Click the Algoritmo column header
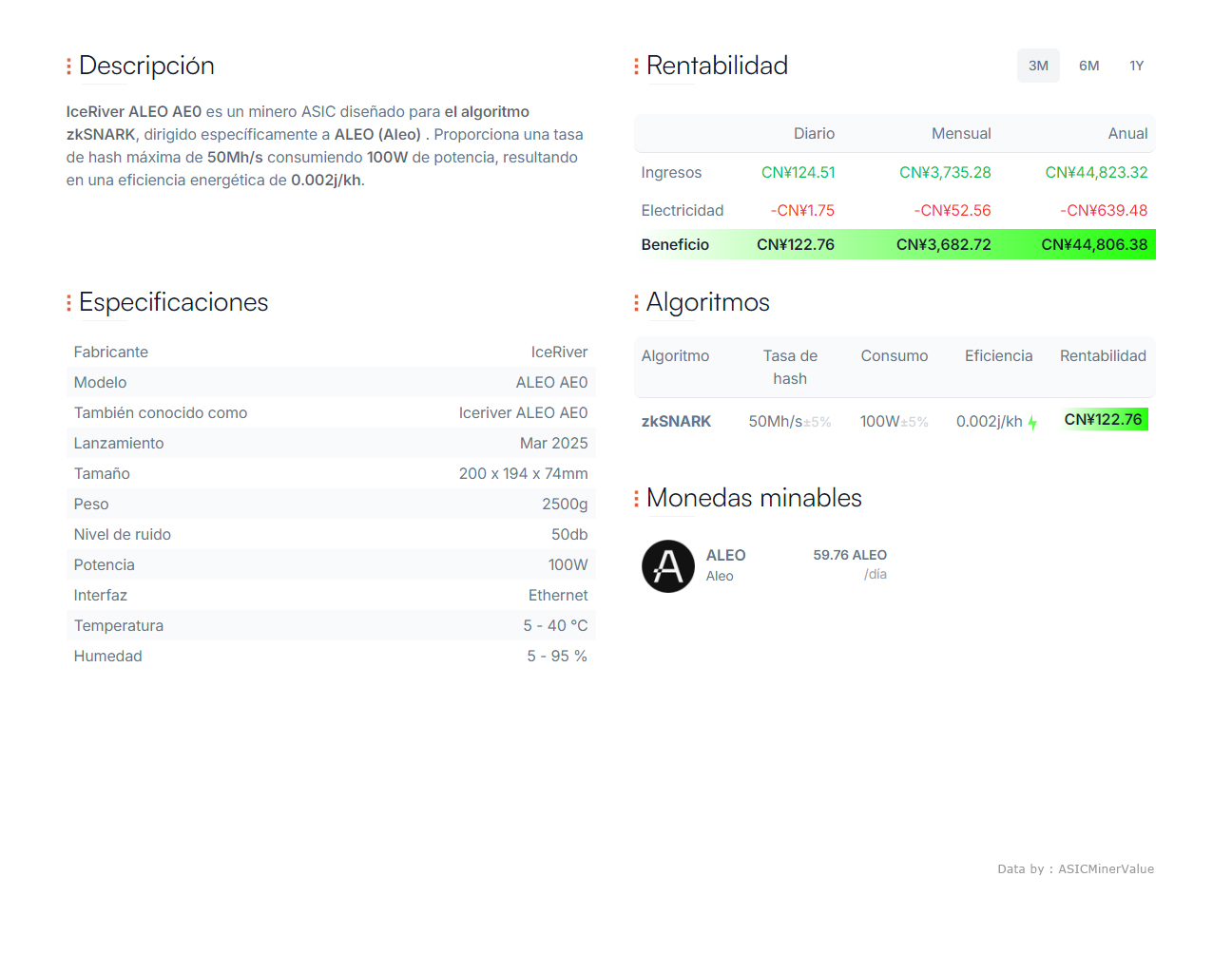1232x953 pixels. (x=675, y=355)
